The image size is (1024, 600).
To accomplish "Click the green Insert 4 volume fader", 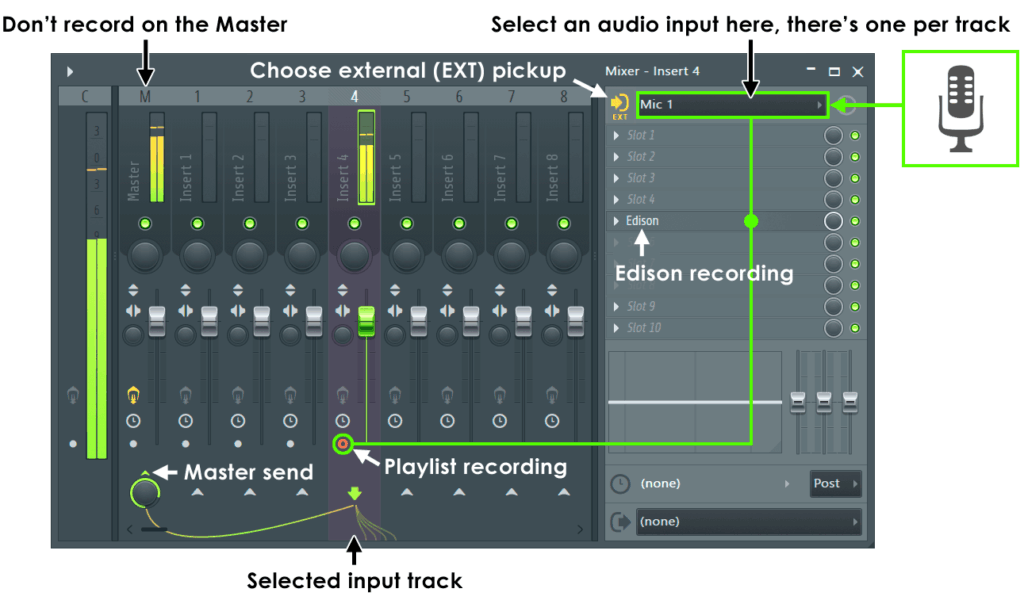I will coord(366,321).
